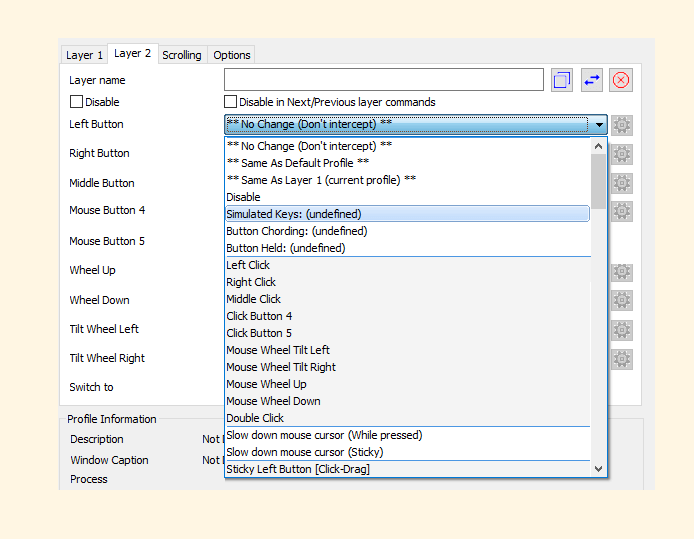Pick Mouse Wheel Up option

[408, 384]
